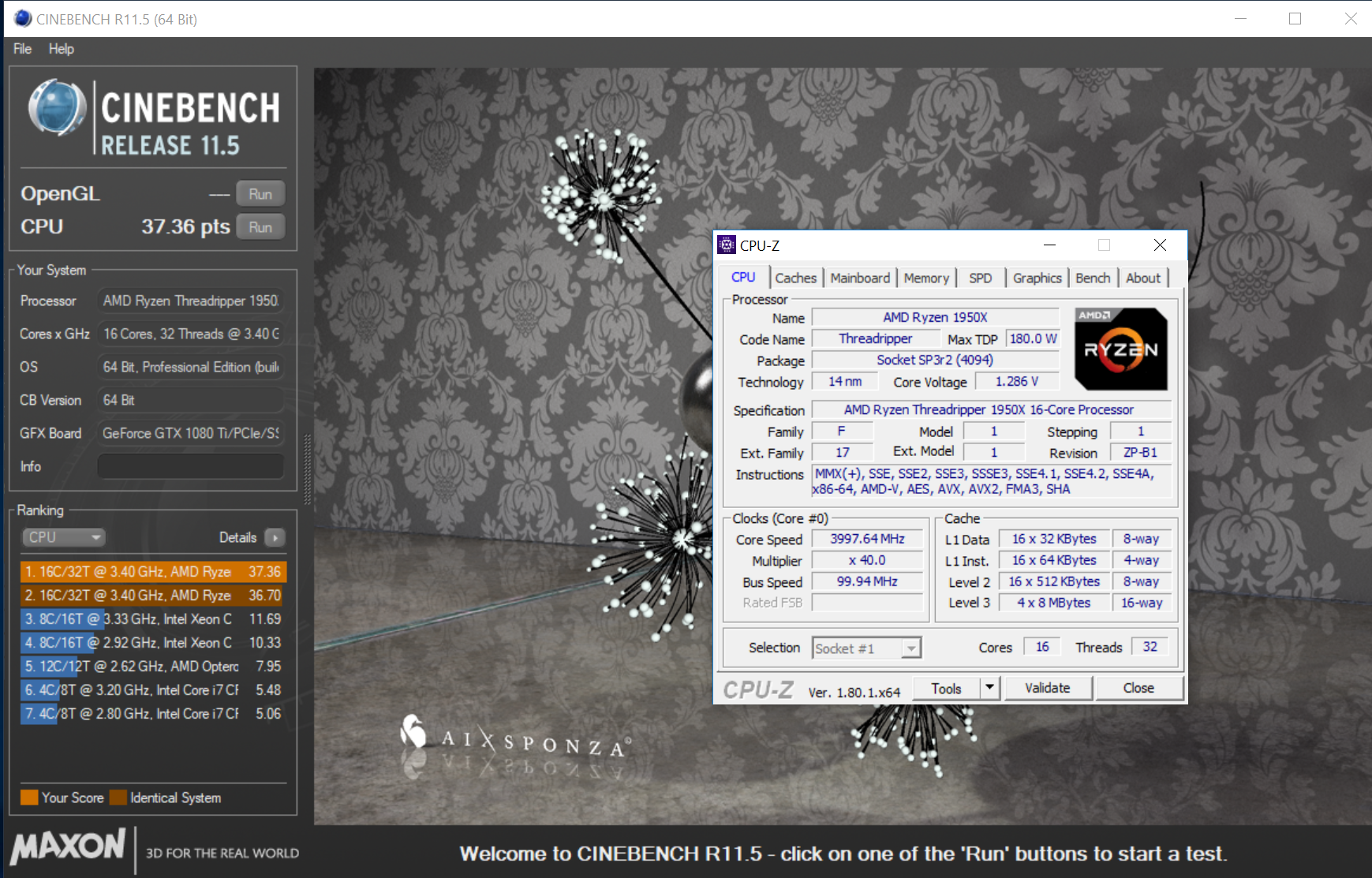Screen dimensions: 1372x878
Task: Click the Tools button in CPU-Z
Action: 946,689
